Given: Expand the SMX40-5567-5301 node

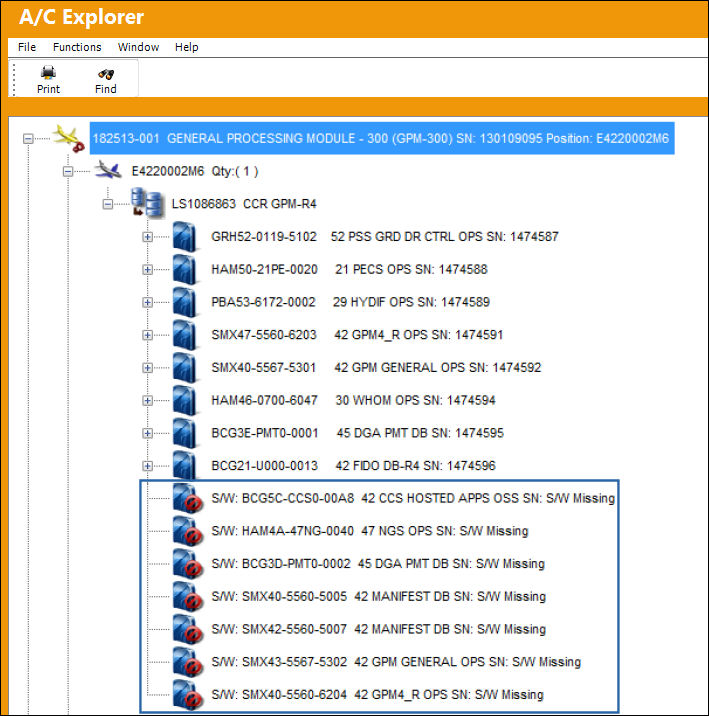Looking at the screenshot, I should click(x=147, y=368).
